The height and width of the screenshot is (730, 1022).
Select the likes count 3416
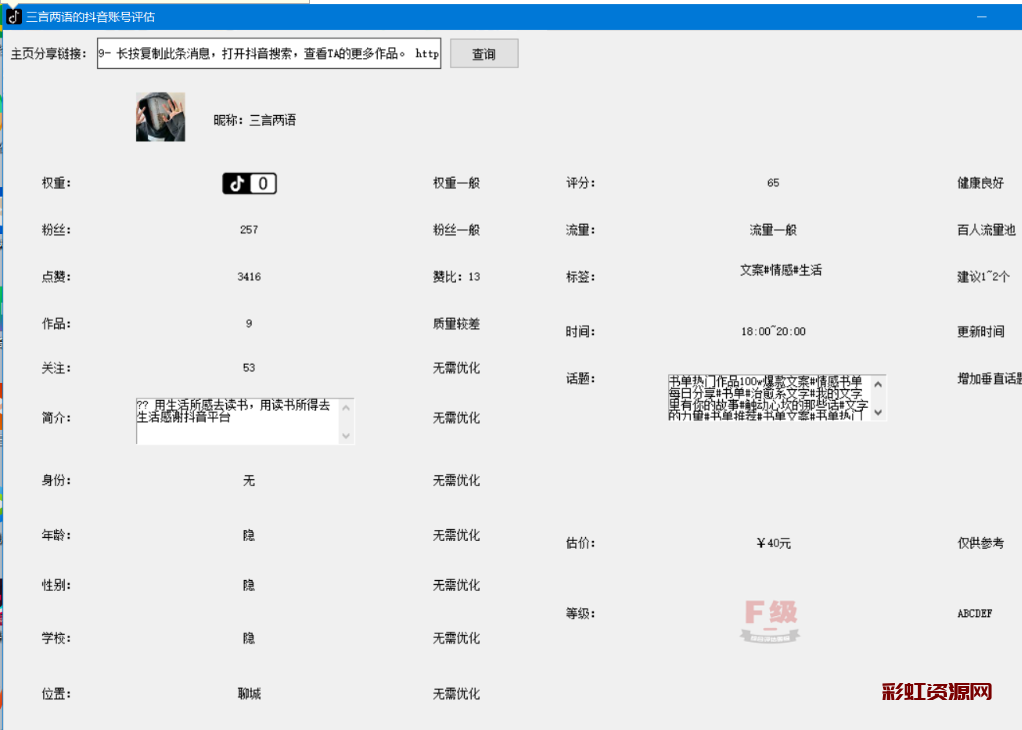249,277
